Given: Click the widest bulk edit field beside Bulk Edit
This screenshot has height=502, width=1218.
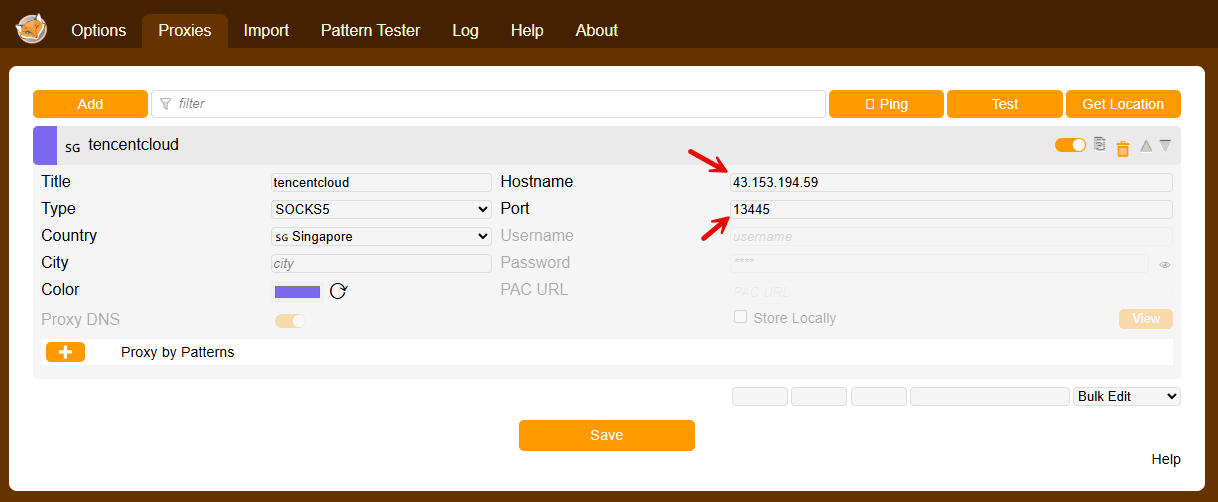Looking at the screenshot, I should (990, 396).
